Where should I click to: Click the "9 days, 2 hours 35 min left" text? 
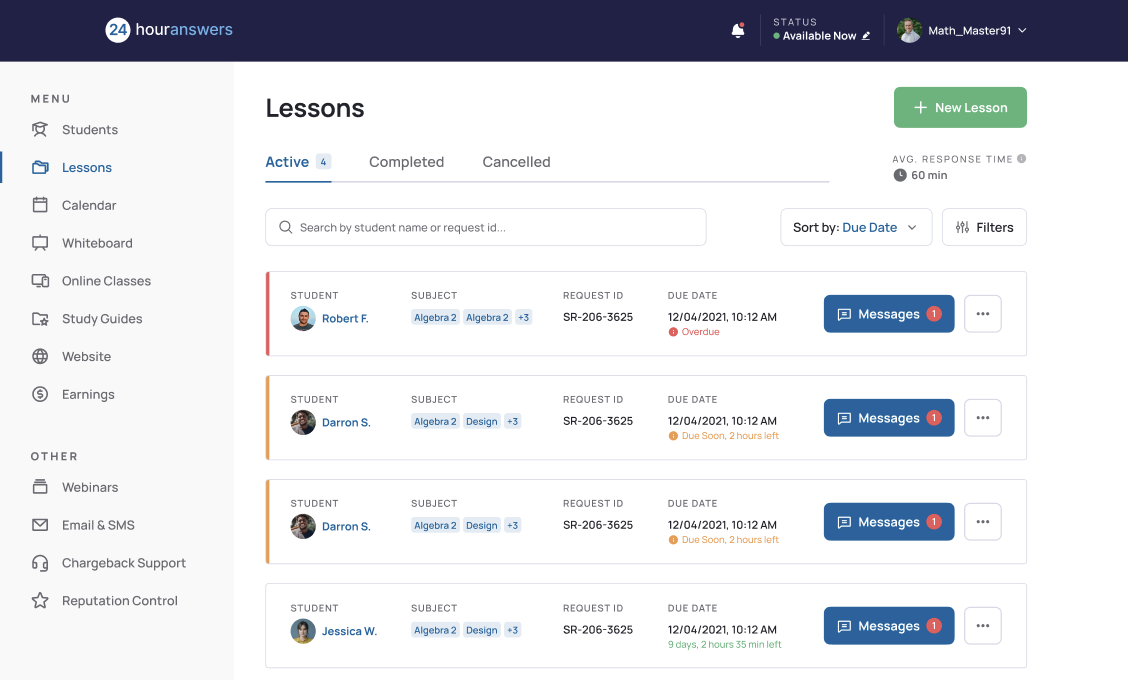click(x=724, y=645)
